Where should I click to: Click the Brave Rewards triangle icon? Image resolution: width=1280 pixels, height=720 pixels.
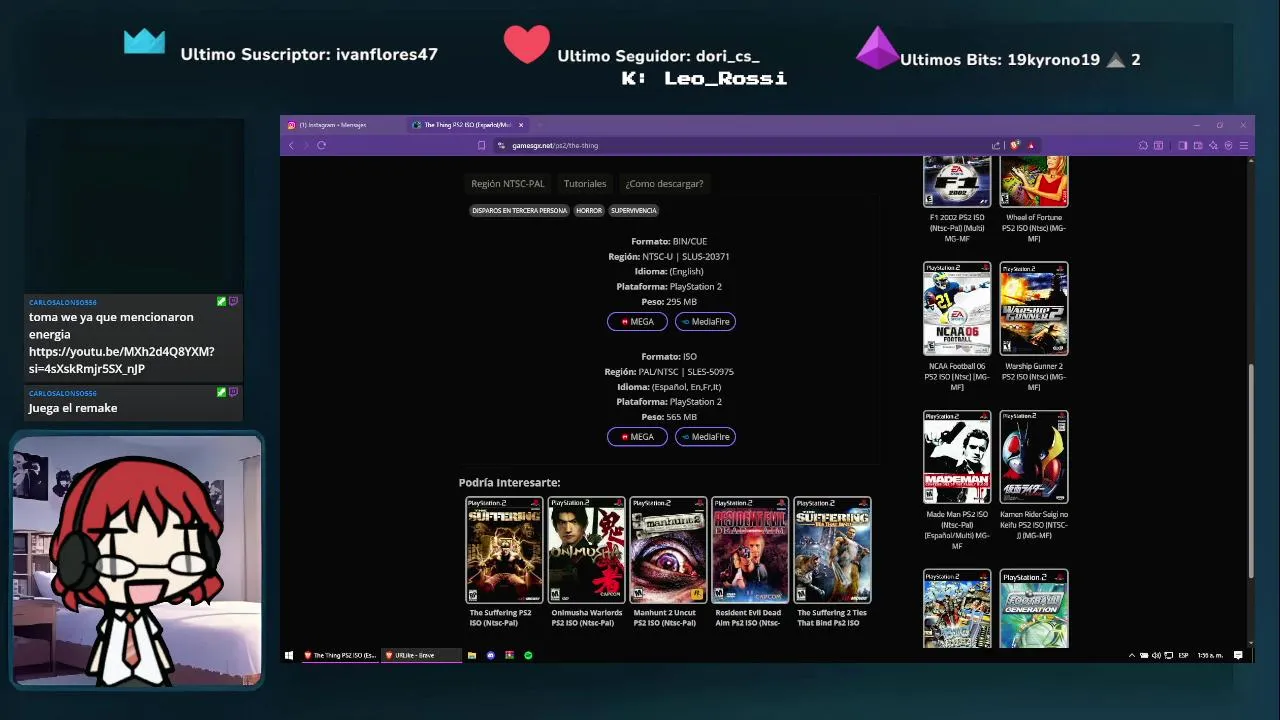1030,145
